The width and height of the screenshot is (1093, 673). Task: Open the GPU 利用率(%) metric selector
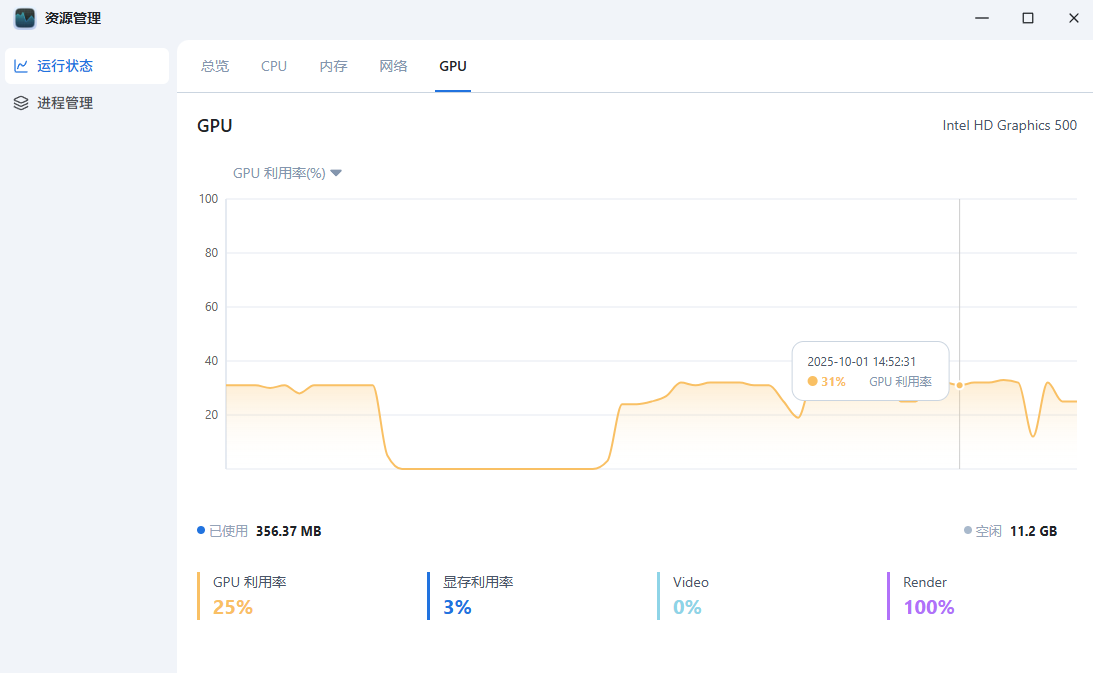[x=279, y=173]
